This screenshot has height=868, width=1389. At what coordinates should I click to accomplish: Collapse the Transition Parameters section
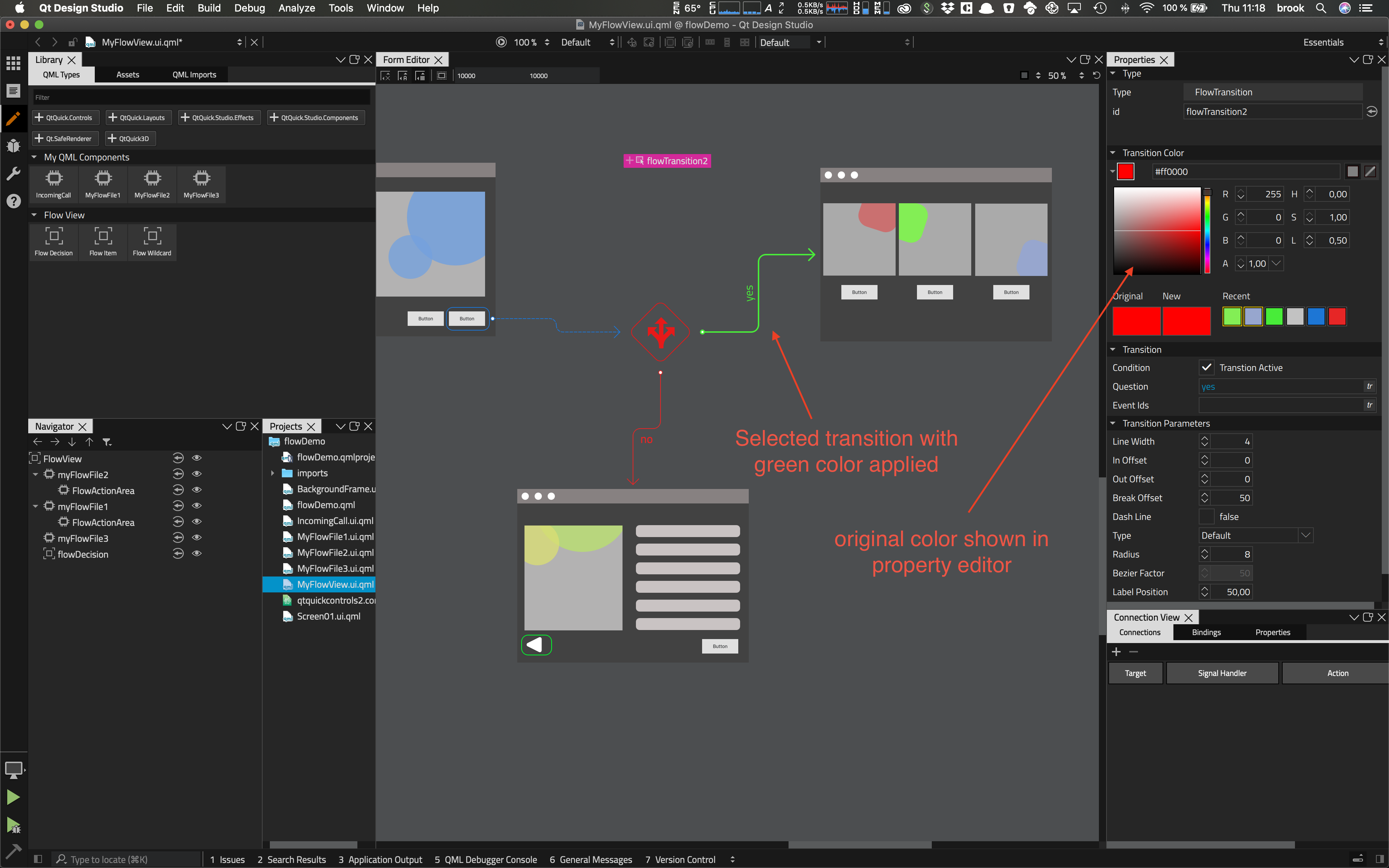[x=1112, y=424]
